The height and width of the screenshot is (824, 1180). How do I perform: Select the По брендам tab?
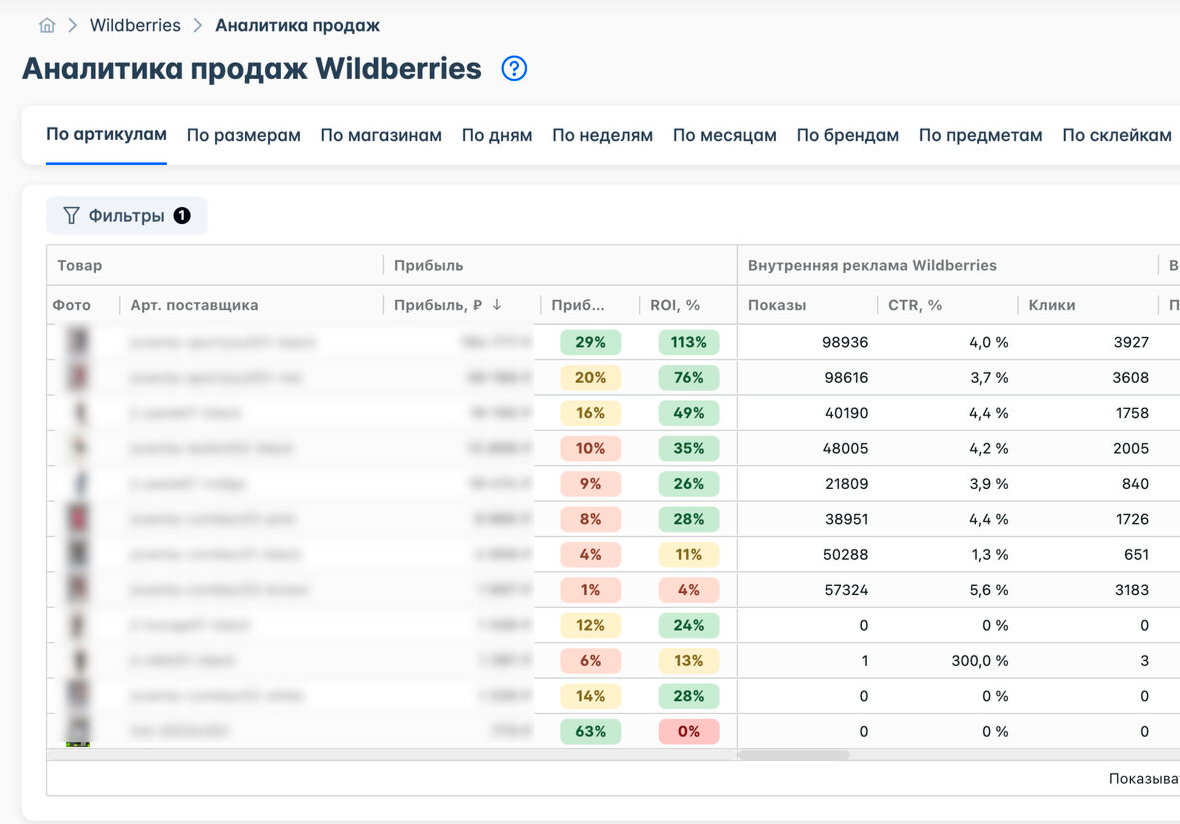coord(847,135)
